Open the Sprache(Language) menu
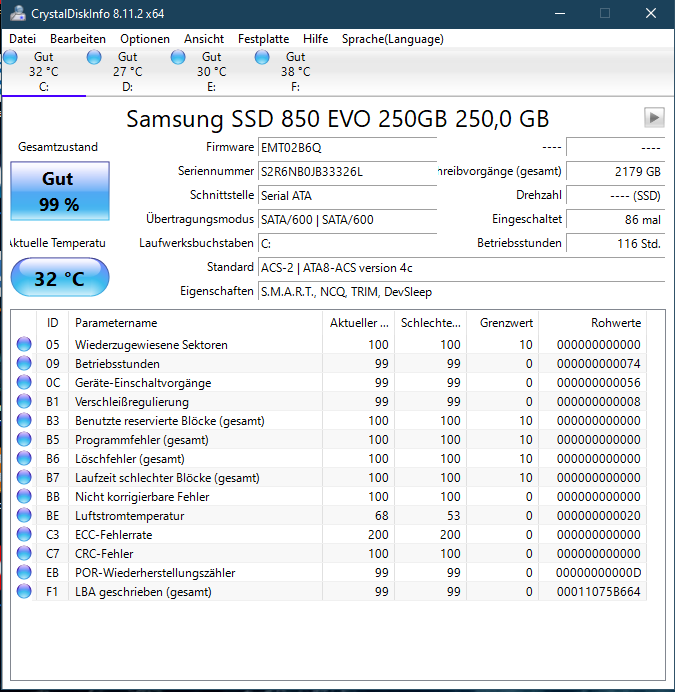The width and height of the screenshot is (675, 692). tap(392, 39)
